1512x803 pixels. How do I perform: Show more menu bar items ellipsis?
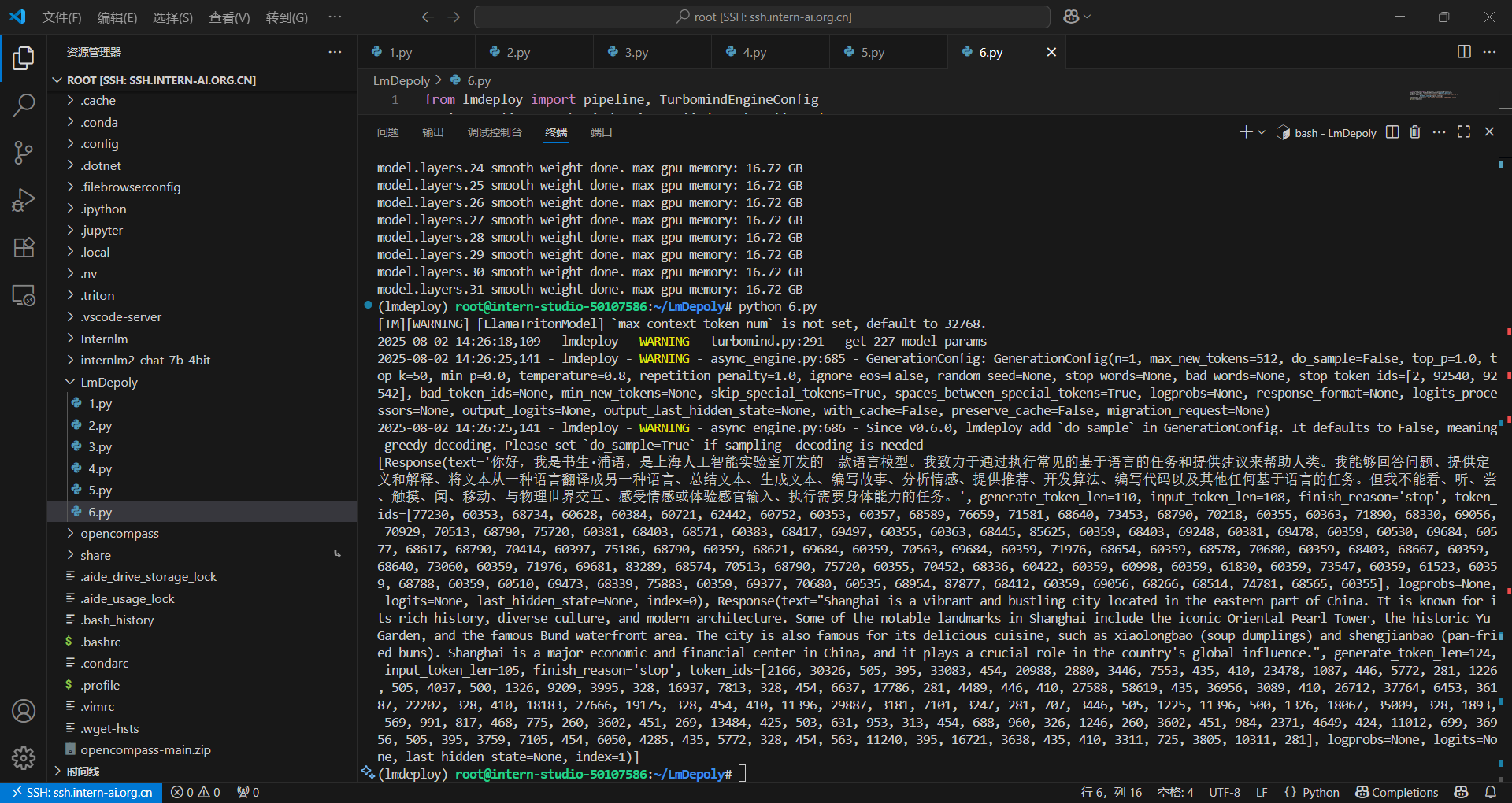335,17
